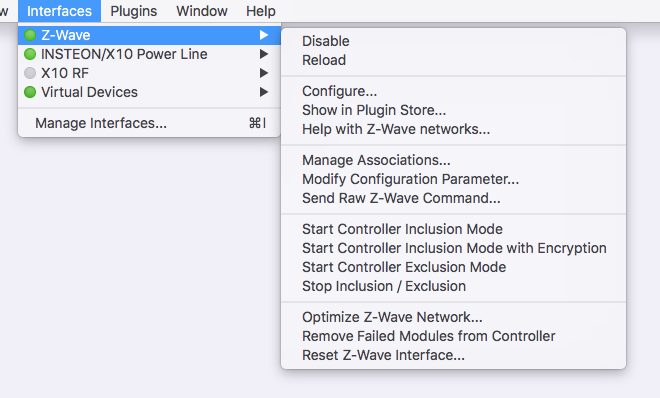Choose Start Controller Inclusion Mode with Encryption
Screen dimensions: 660x398
(454, 248)
